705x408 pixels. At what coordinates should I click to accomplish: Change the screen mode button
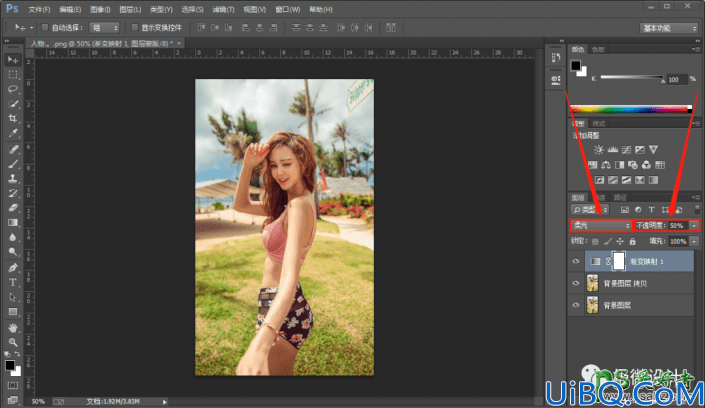pos(13,400)
